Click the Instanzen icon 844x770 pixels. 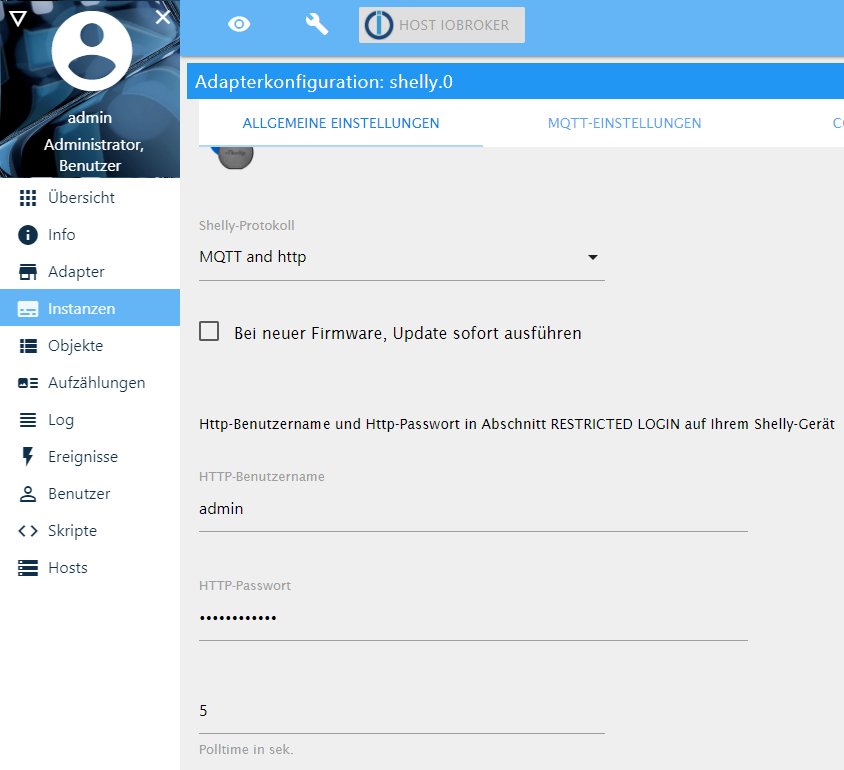(28, 309)
